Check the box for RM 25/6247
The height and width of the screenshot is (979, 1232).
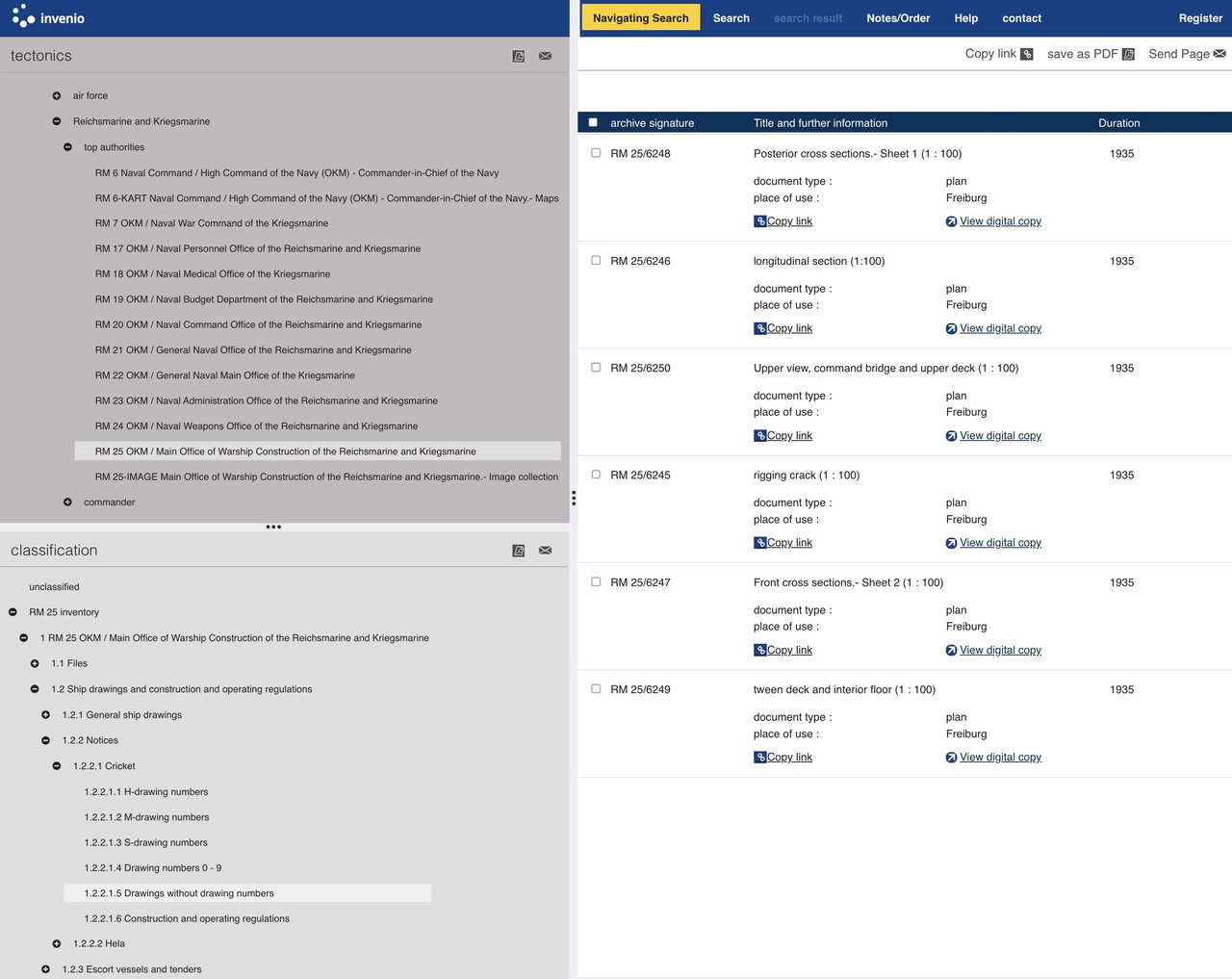coord(596,581)
